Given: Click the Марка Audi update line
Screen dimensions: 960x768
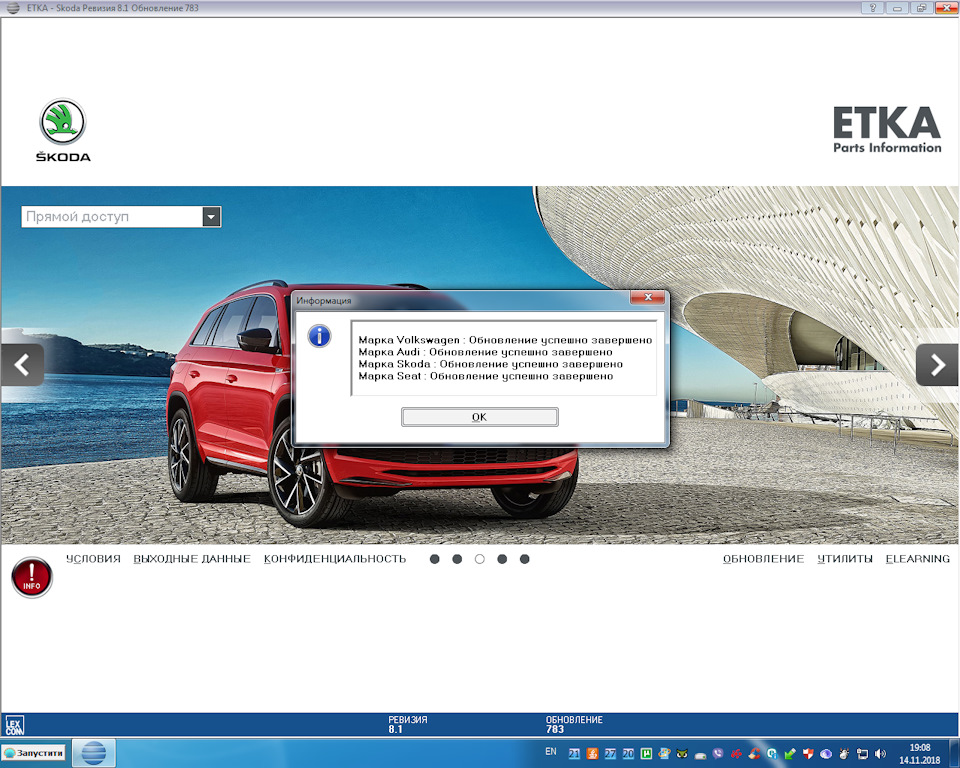Looking at the screenshot, I should (485, 352).
